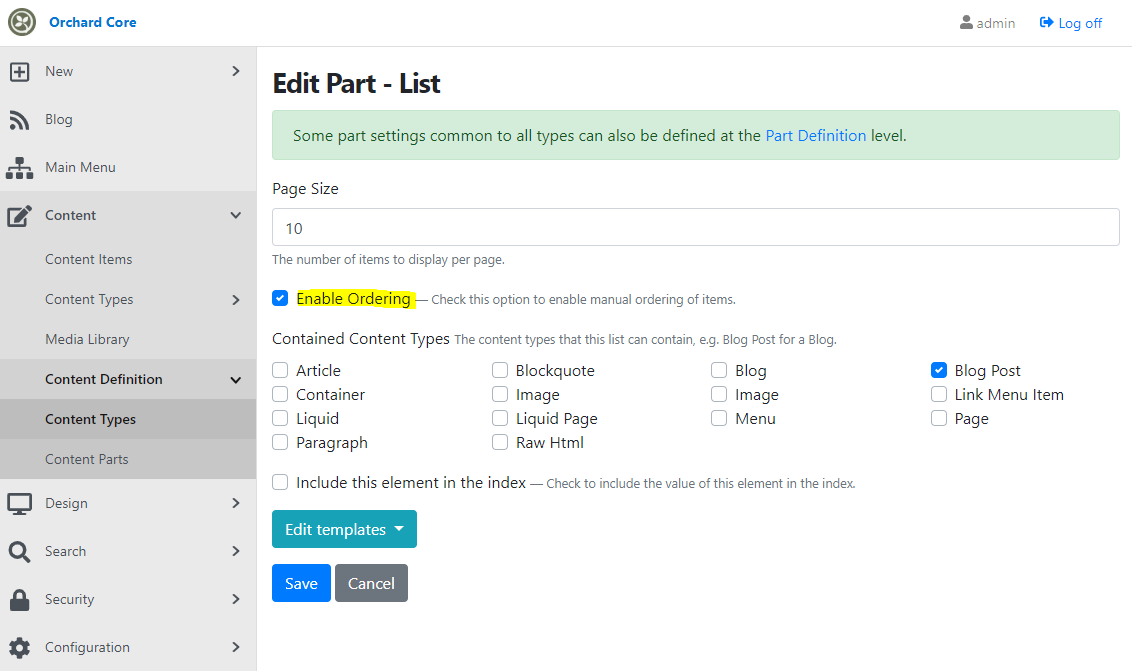Go to Content Parts menu item
The height and width of the screenshot is (671, 1132).
pos(87,459)
